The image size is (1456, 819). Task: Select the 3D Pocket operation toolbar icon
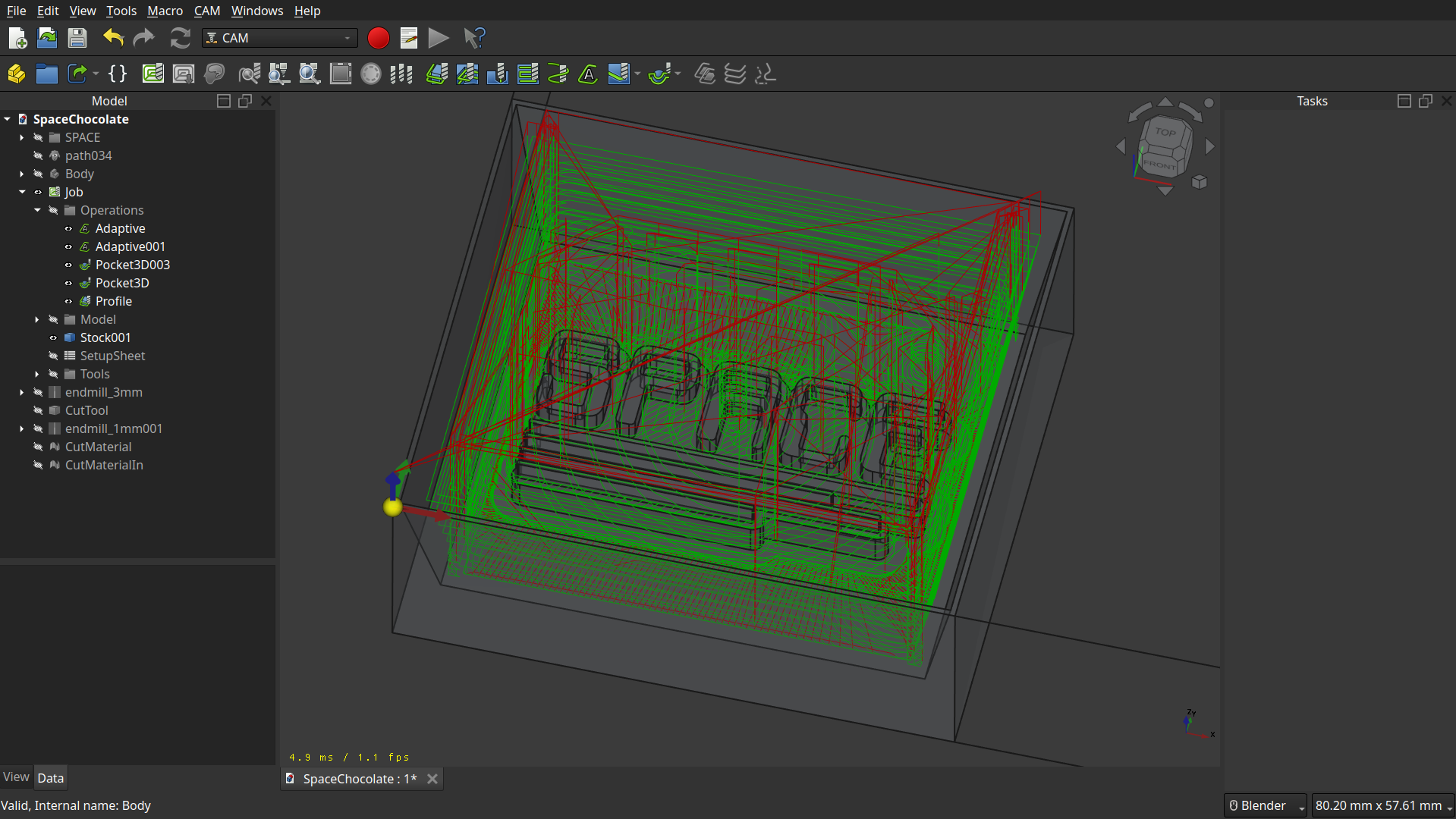[660, 74]
